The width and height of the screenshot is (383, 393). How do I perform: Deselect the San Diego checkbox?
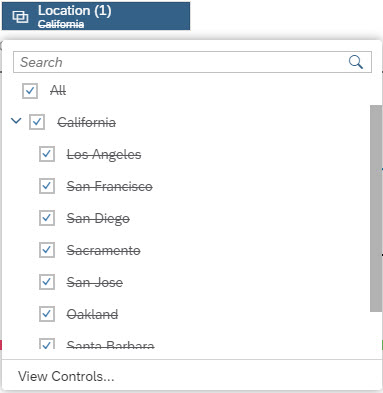tap(47, 218)
